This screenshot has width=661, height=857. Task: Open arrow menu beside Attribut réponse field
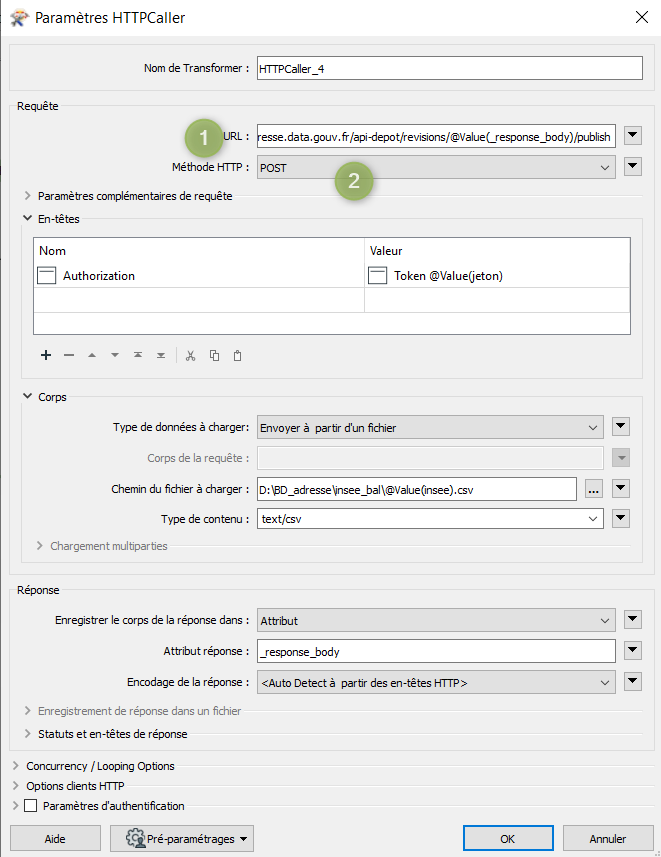click(x=633, y=650)
